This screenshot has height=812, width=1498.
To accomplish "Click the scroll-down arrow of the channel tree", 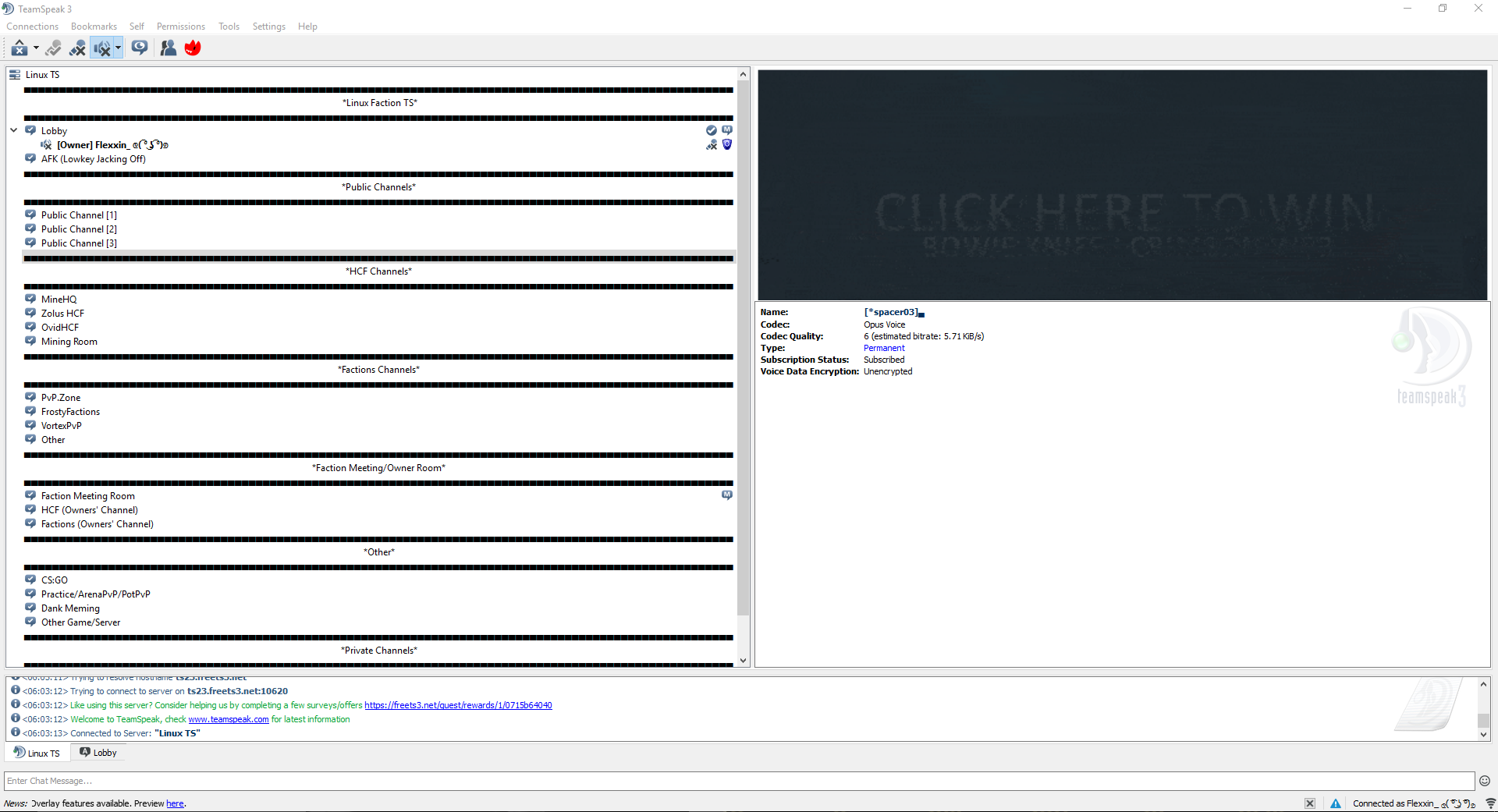I will click(x=743, y=661).
